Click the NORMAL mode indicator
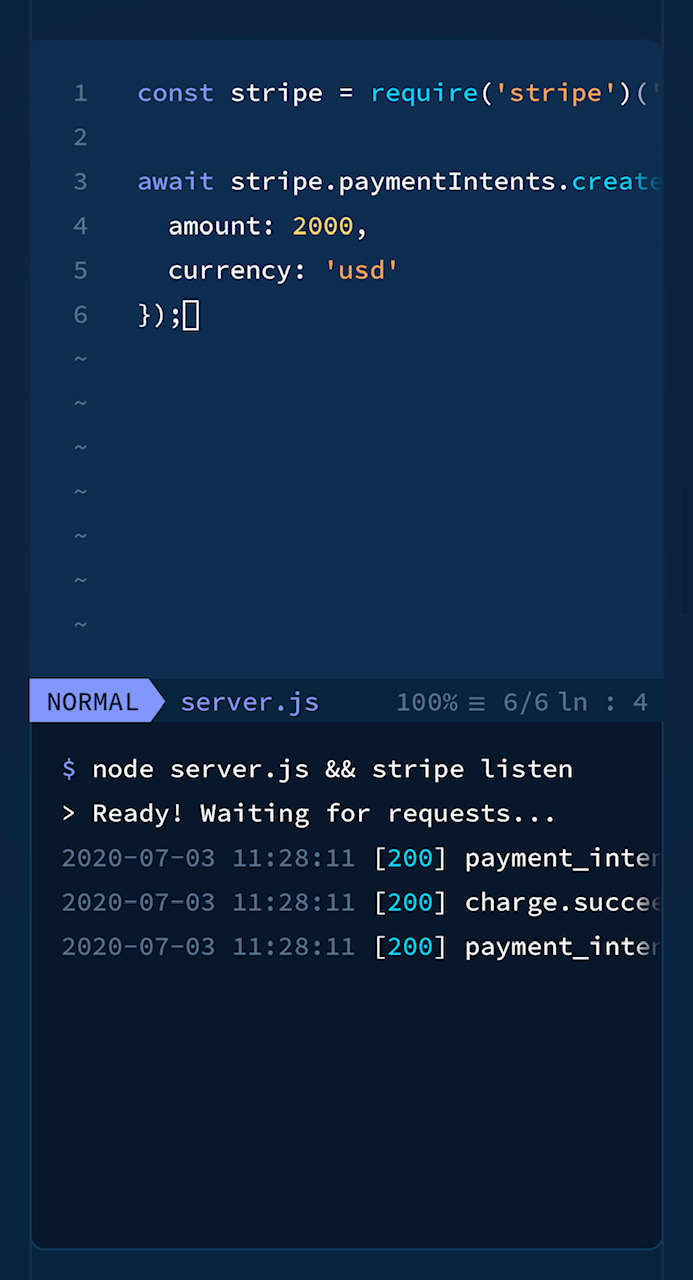 point(92,702)
